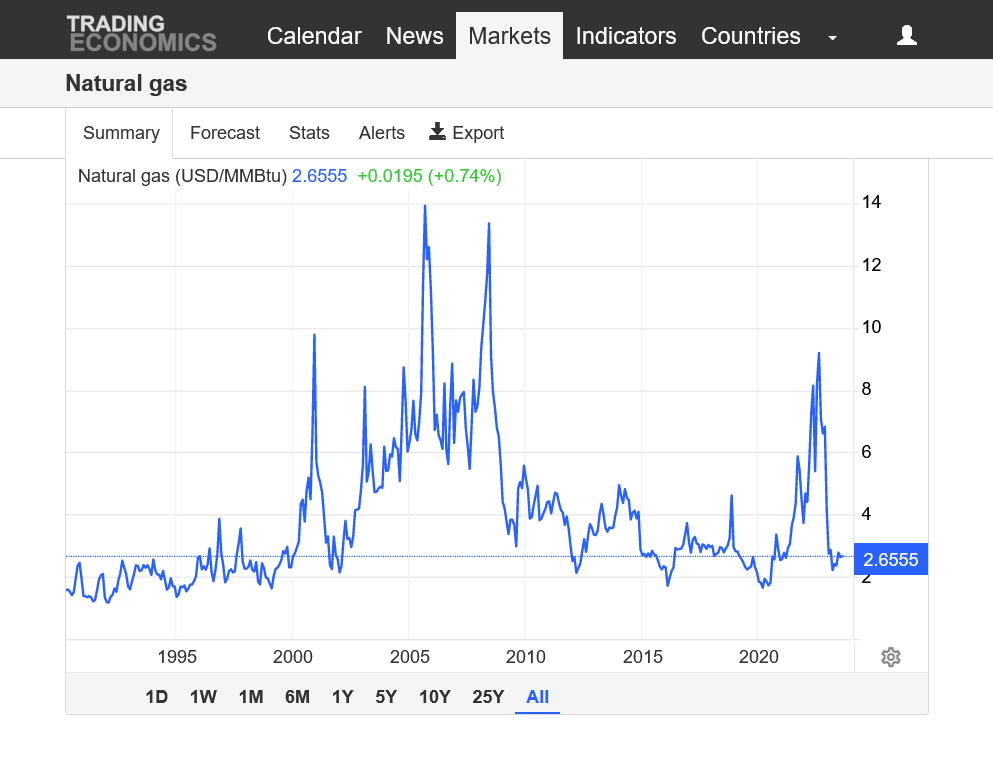993x763 pixels.
Task: Open the Calendar menu
Action: [314, 36]
